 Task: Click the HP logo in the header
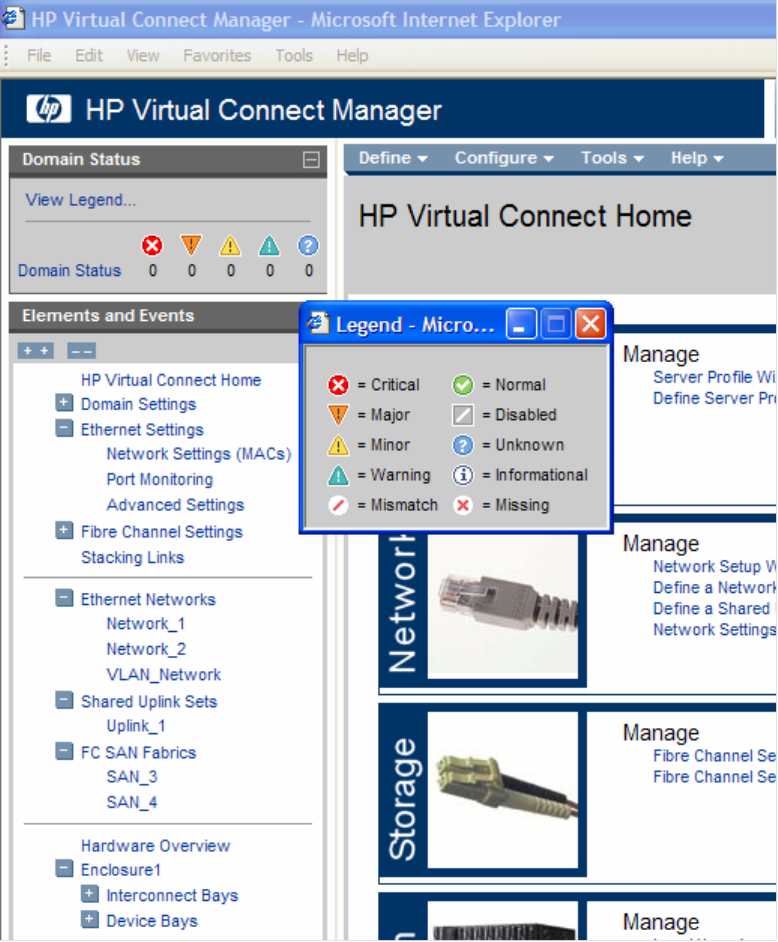coord(49,109)
